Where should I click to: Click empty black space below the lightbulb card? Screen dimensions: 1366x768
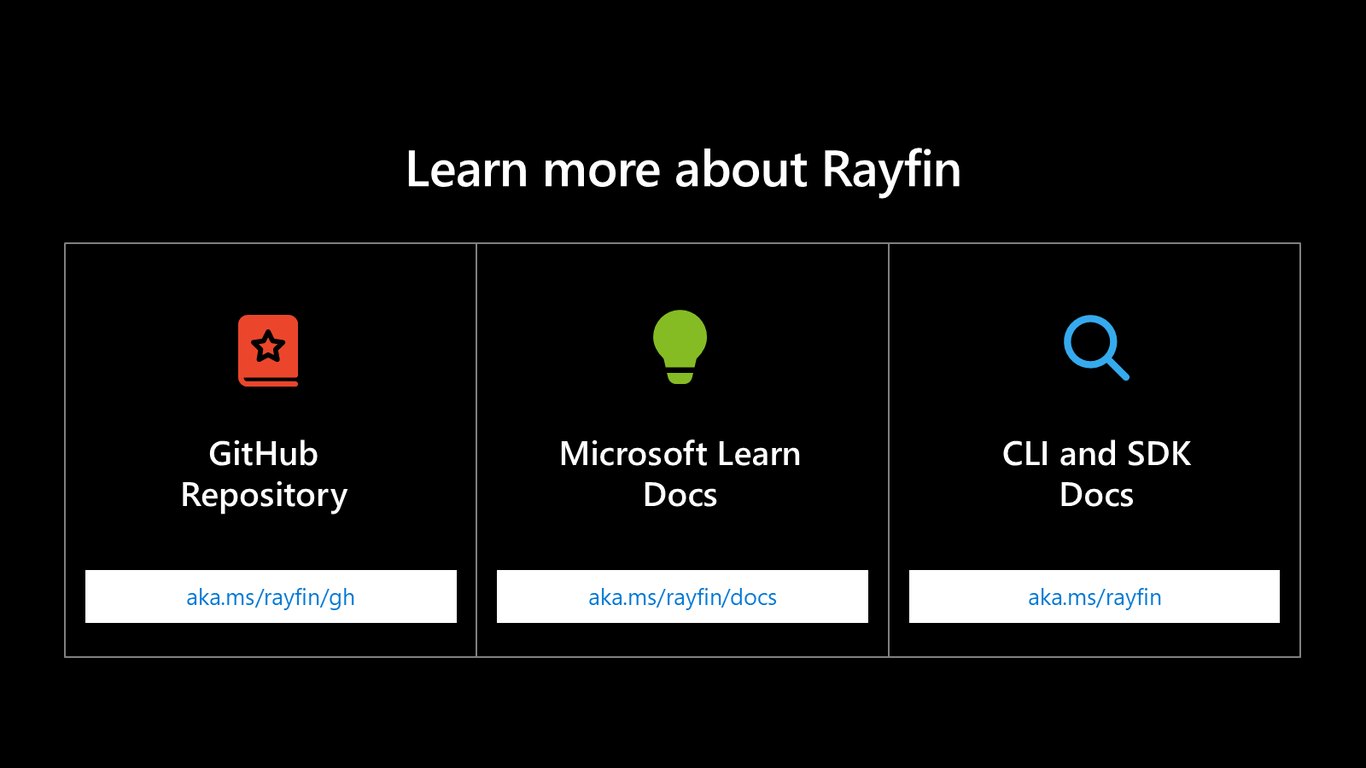pyautogui.click(x=682, y=710)
